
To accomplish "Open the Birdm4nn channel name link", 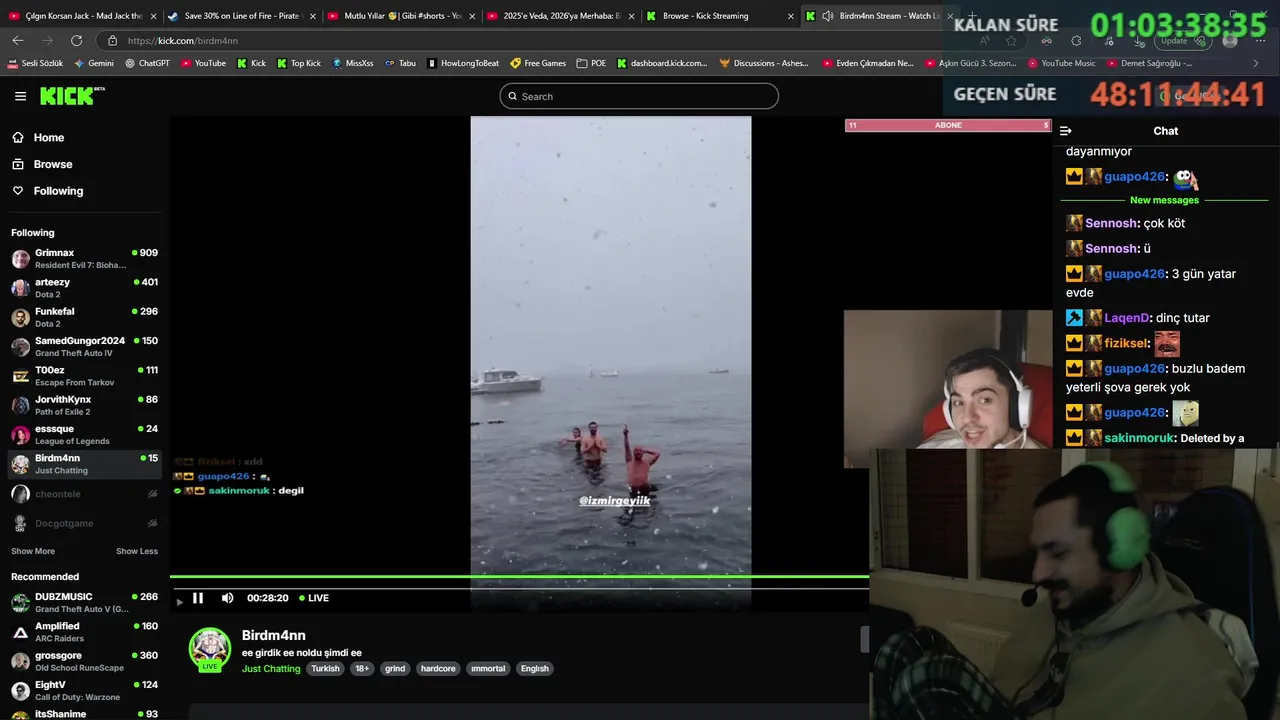I will pos(274,635).
